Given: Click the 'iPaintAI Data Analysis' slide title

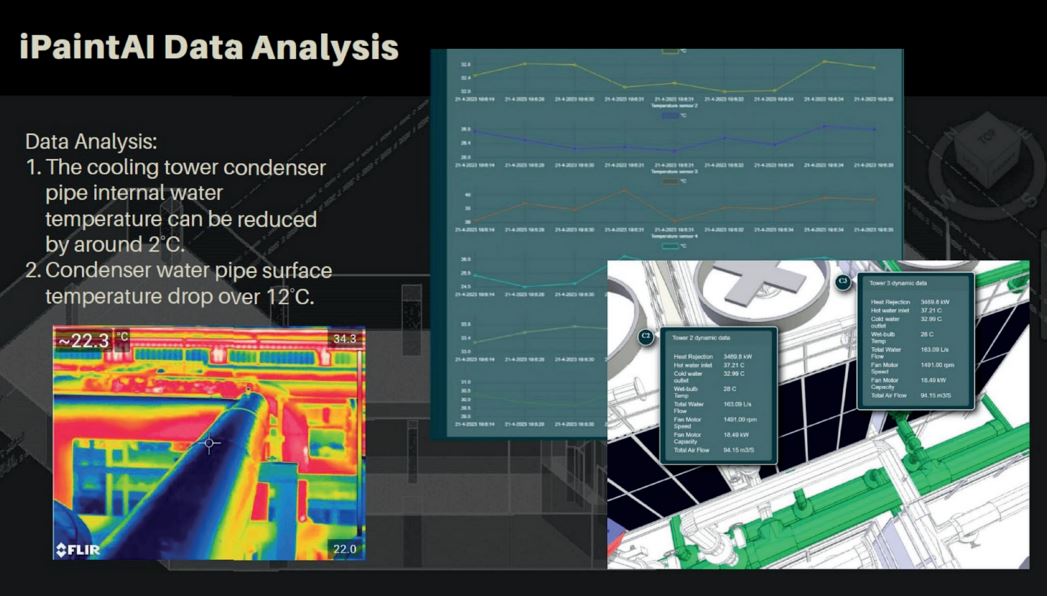Looking at the screenshot, I should click(209, 47).
